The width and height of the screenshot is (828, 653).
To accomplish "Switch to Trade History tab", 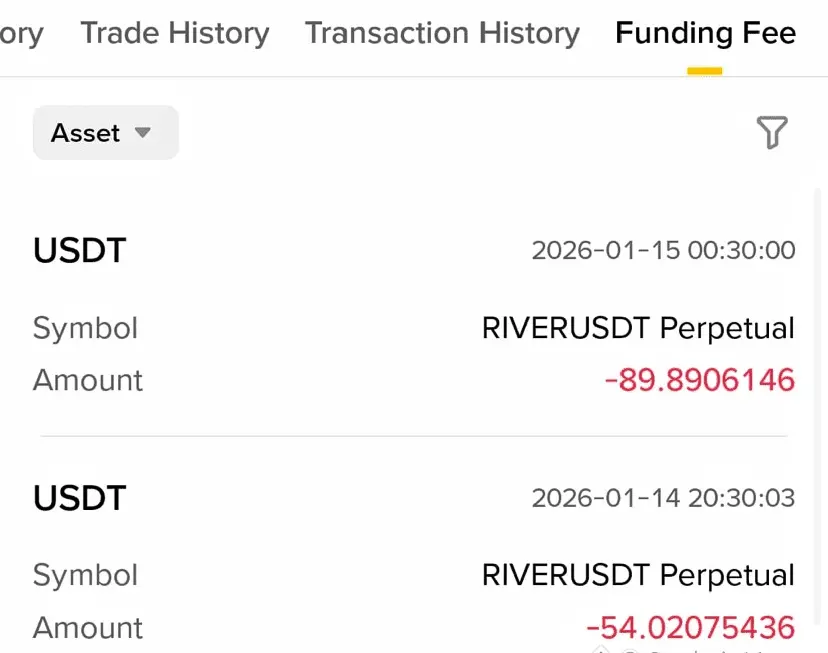I will tap(175, 33).
